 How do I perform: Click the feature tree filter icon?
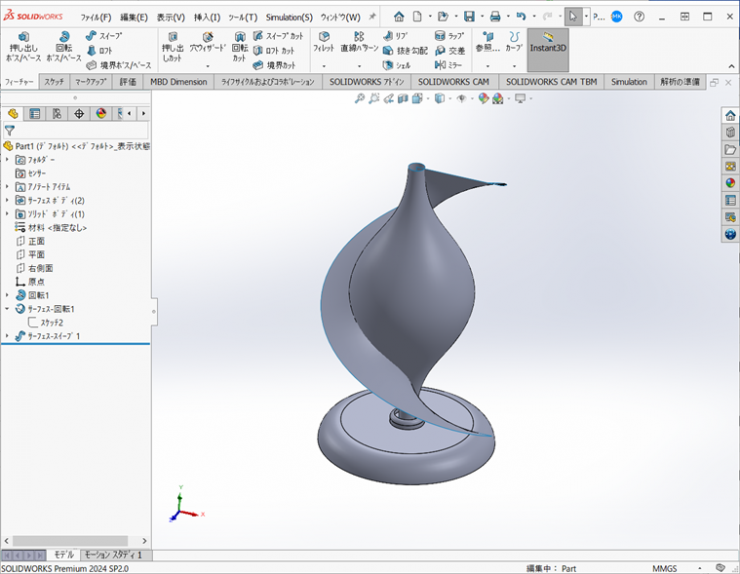(x=10, y=130)
